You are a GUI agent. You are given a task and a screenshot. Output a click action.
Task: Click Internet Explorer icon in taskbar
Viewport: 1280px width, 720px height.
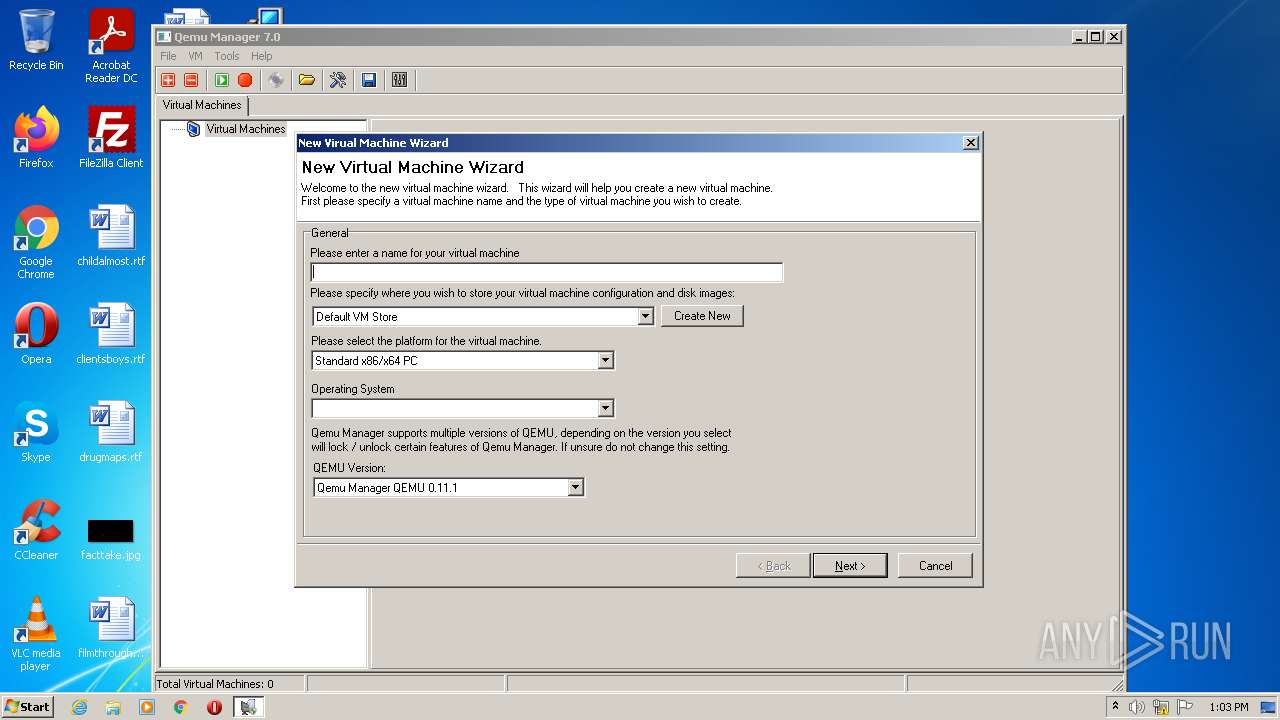(x=79, y=707)
